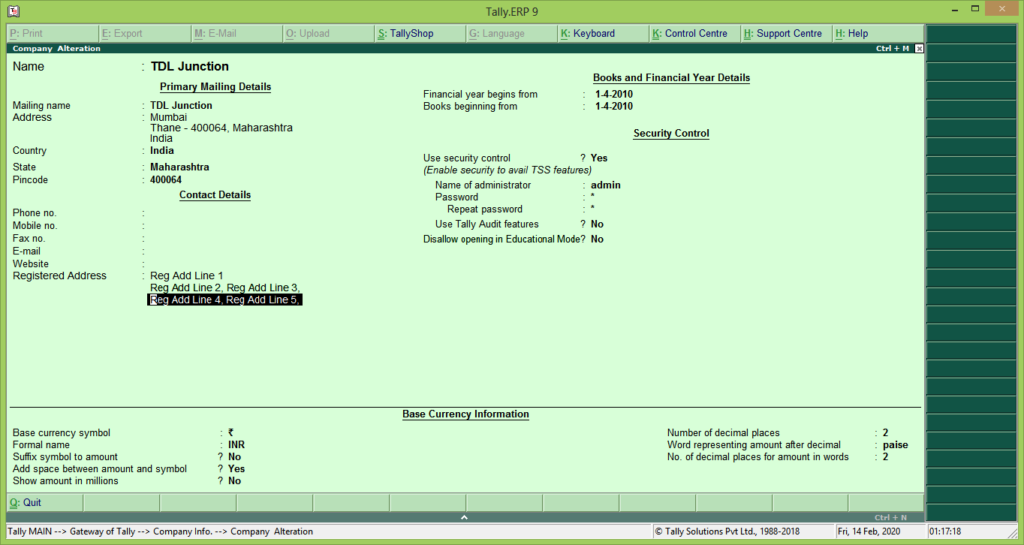1024x545 pixels.
Task: Click the Base Currency Information heading
Action: (x=466, y=414)
